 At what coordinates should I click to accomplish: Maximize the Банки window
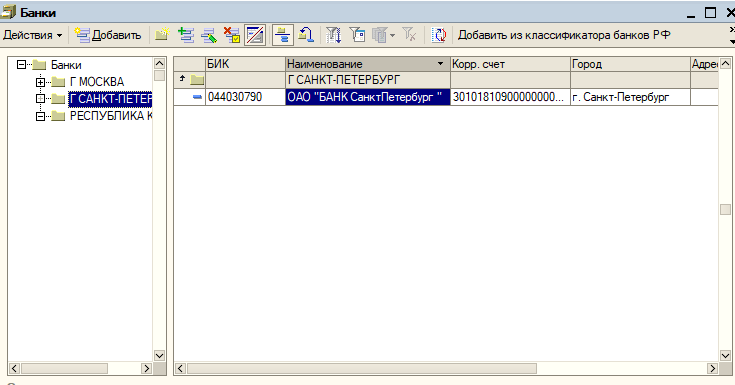pos(711,13)
